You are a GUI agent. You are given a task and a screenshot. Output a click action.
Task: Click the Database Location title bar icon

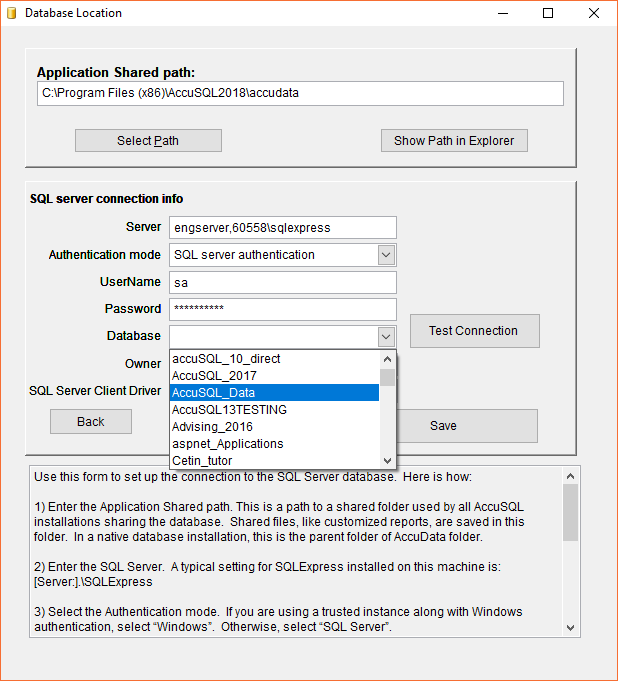[x=12, y=13]
